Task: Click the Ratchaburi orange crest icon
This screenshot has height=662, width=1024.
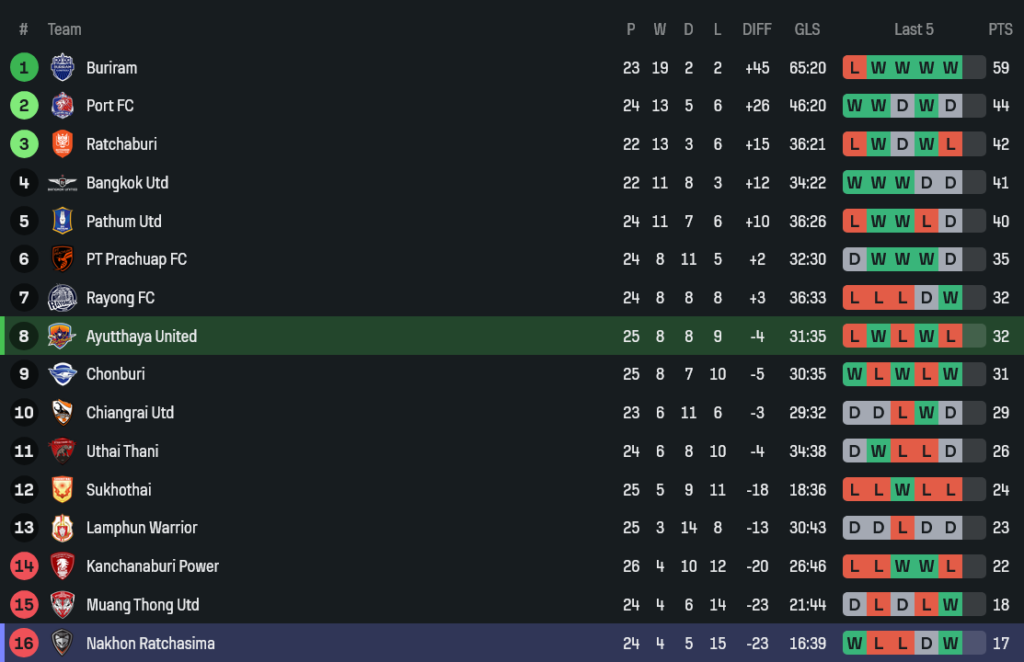Action: click(x=62, y=144)
